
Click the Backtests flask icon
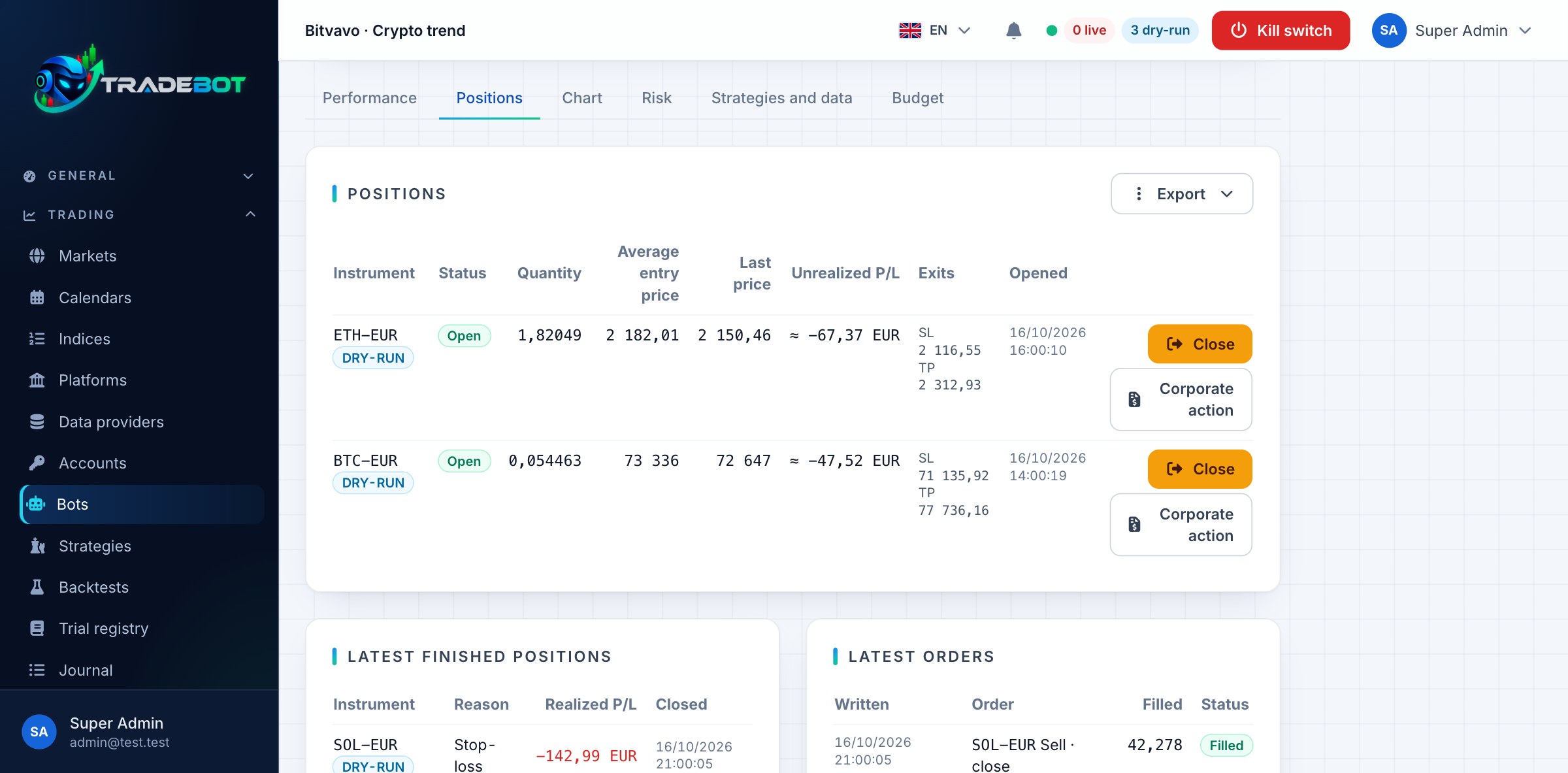37,587
